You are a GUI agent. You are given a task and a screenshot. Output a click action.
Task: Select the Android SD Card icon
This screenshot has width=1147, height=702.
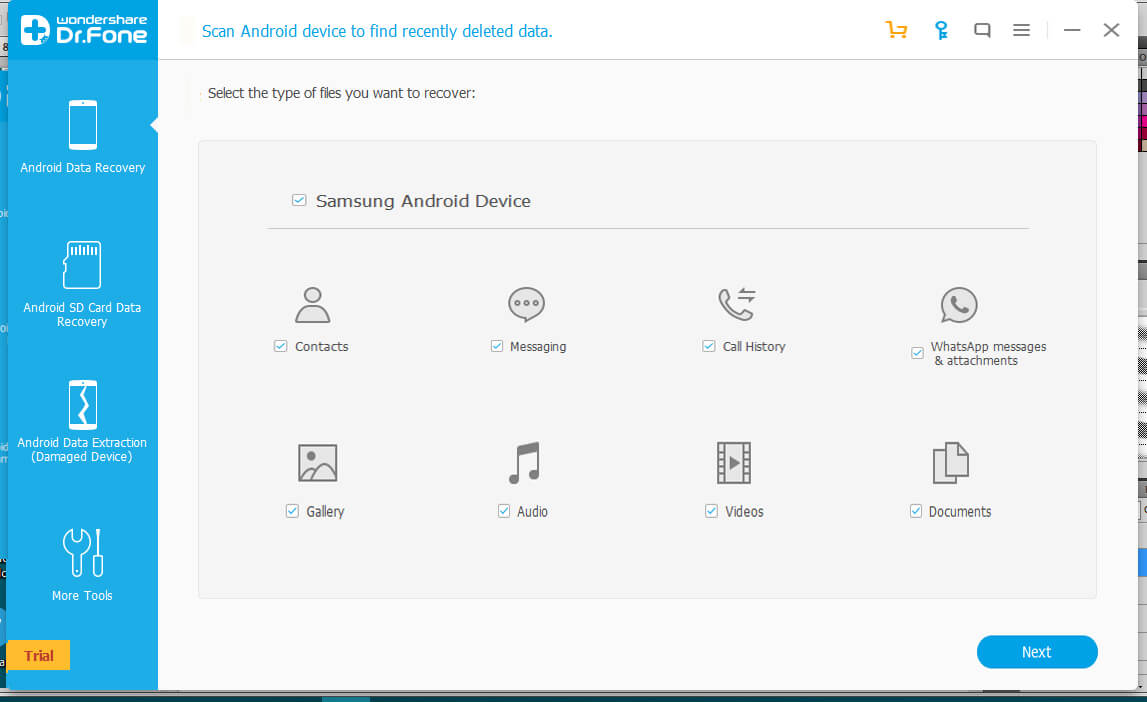point(82,265)
